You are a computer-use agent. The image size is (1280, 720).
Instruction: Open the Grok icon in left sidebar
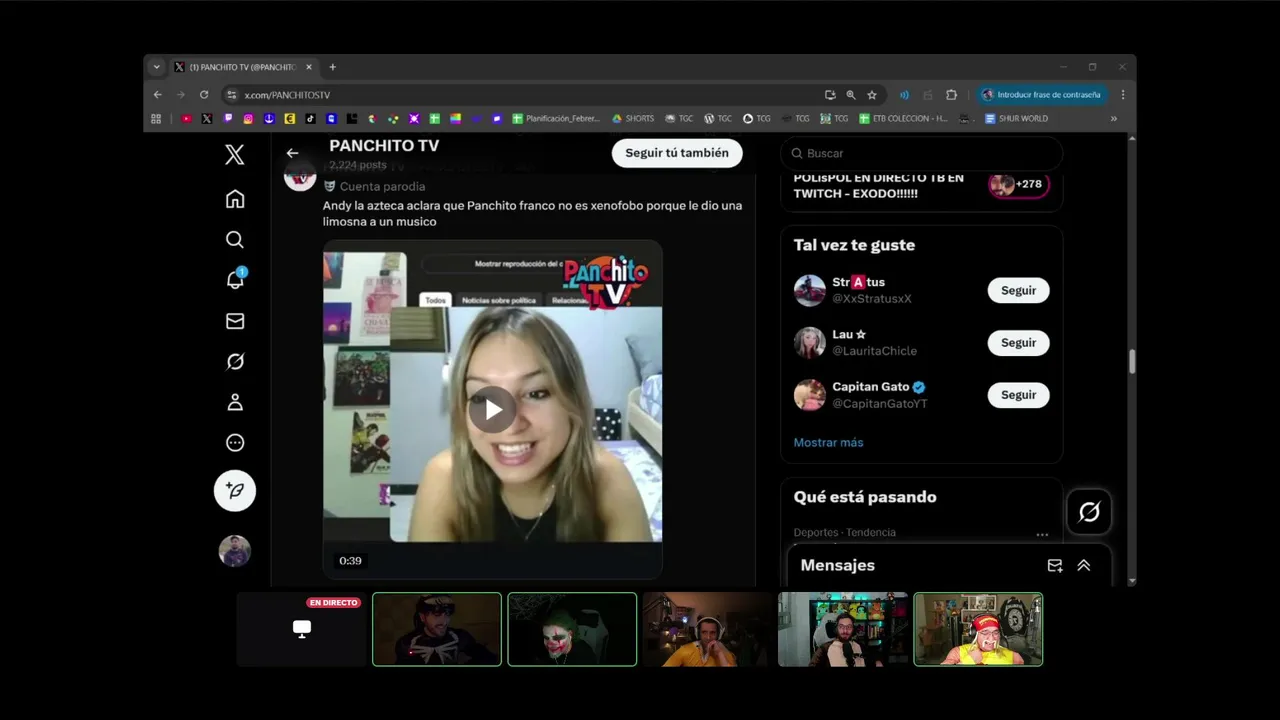234,361
